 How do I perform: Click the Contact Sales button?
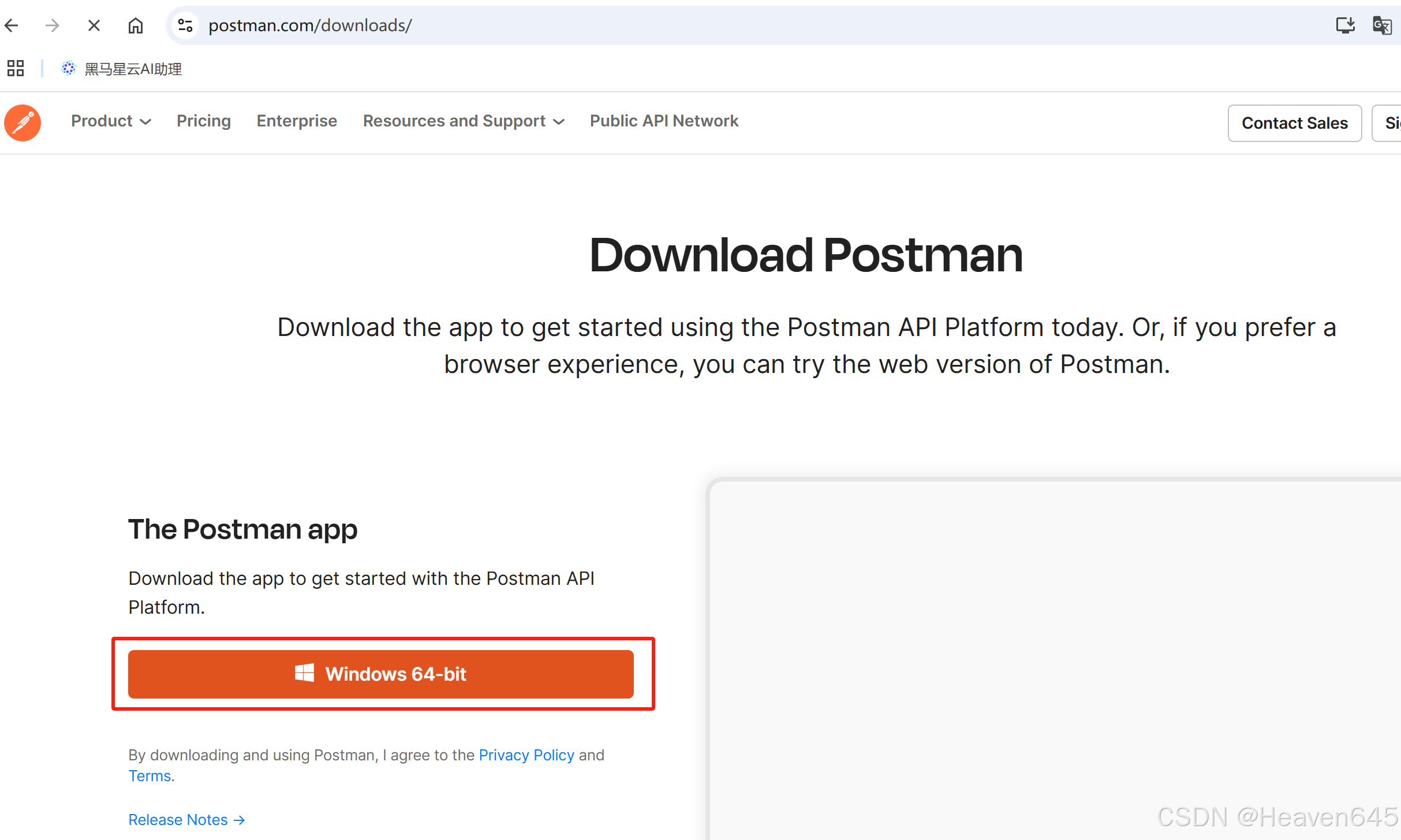[1294, 123]
